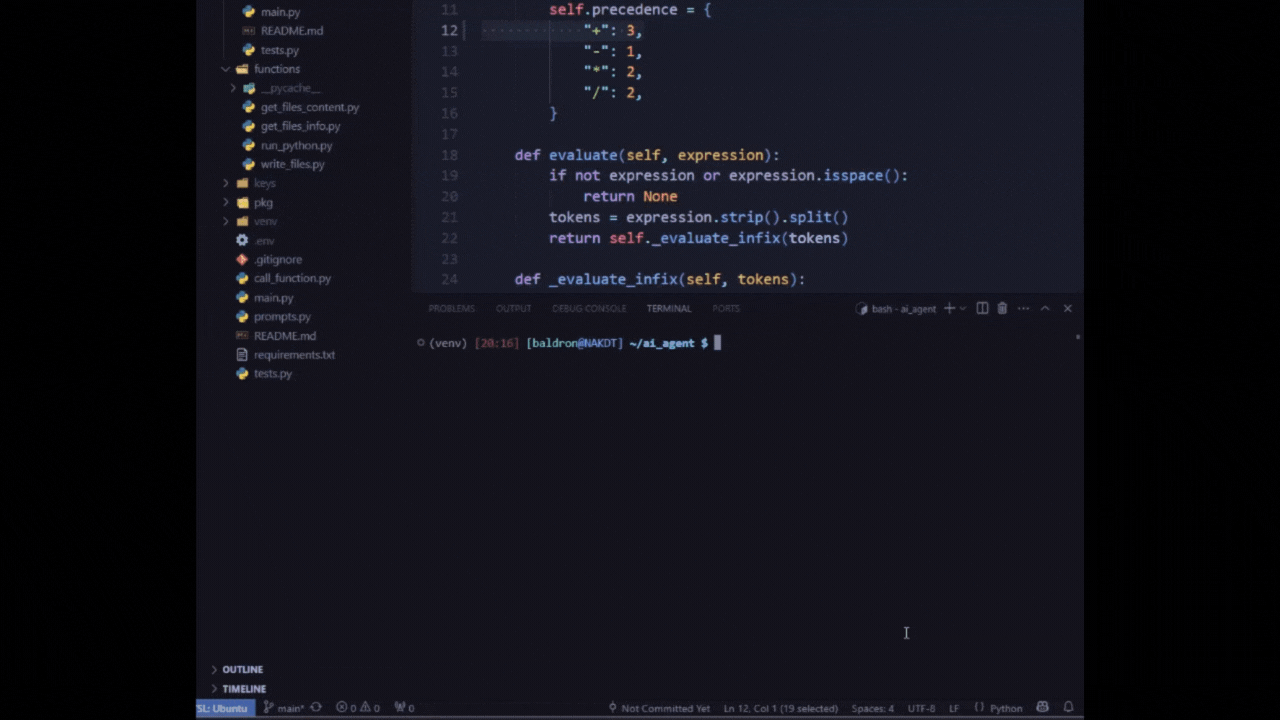1280x720 pixels.
Task: Click the return None line in editor
Action: tap(630, 196)
